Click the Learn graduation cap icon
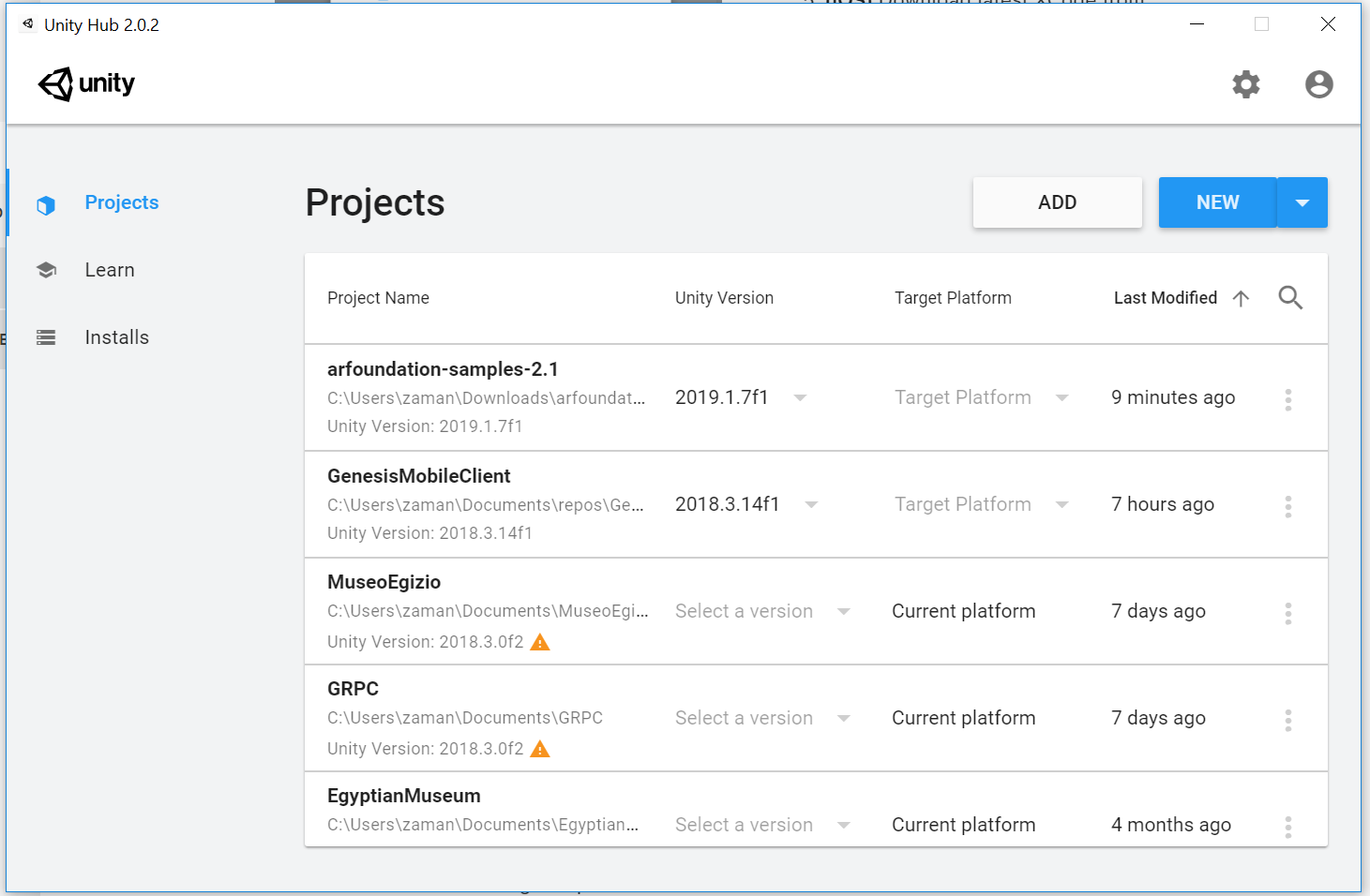The image size is (1370, 896). point(46,270)
